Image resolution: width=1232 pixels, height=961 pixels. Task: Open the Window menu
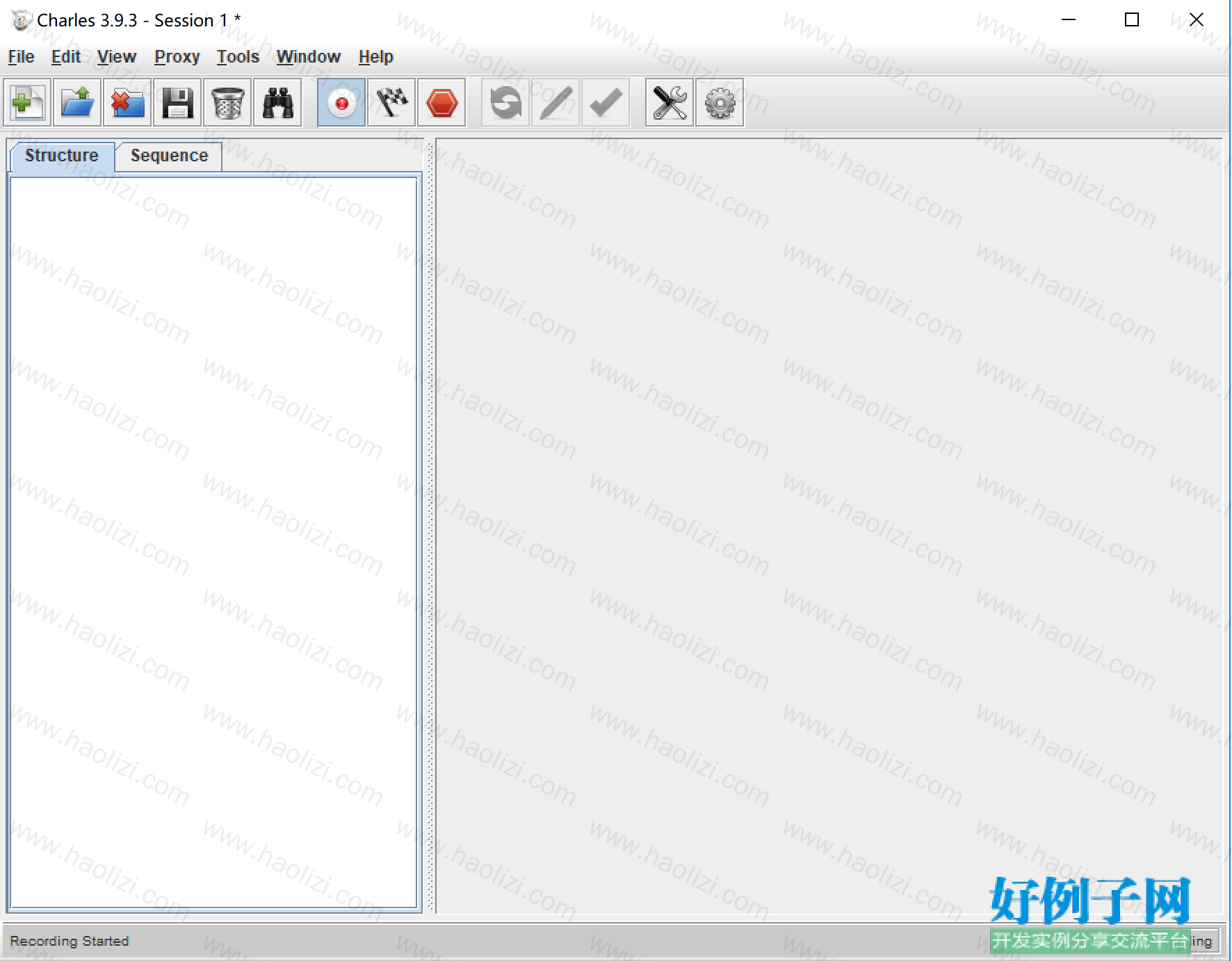(309, 56)
